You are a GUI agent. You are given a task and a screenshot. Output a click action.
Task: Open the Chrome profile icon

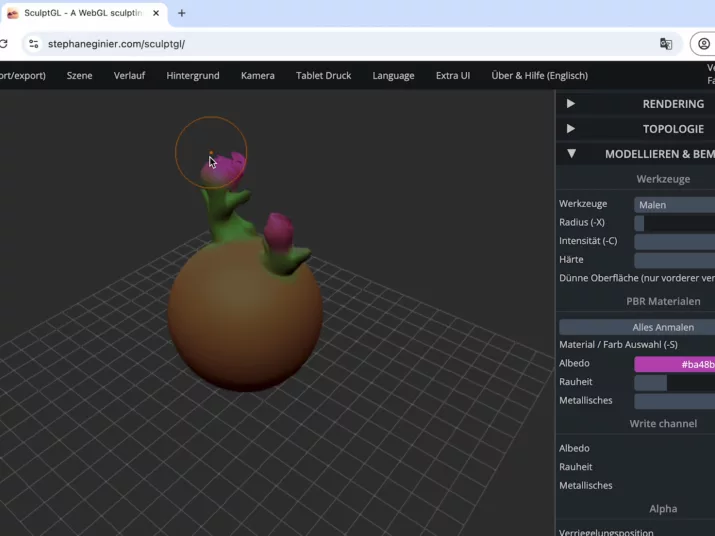click(x=704, y=44)
